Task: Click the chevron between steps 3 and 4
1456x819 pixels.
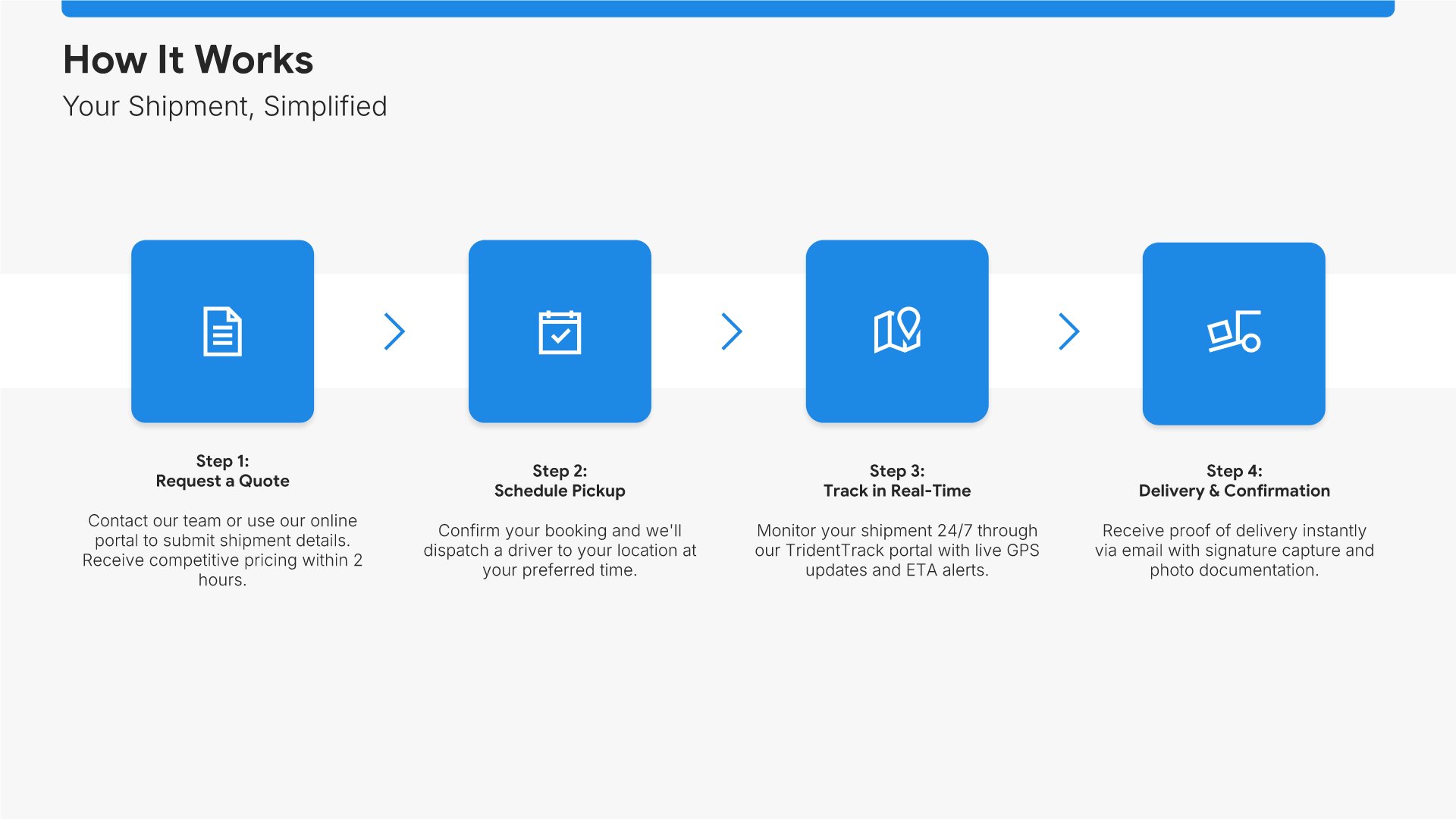Action: (x=1068, y=331)
